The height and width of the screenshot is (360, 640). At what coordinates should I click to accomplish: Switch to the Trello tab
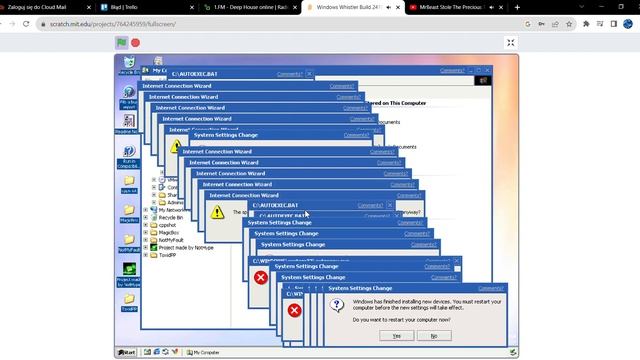pos(147,7)
